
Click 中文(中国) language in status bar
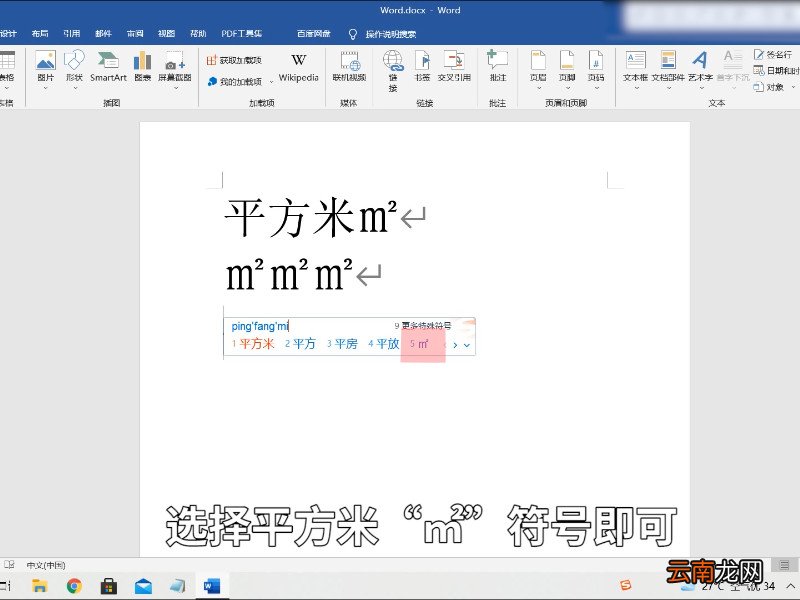pos(46,565)
